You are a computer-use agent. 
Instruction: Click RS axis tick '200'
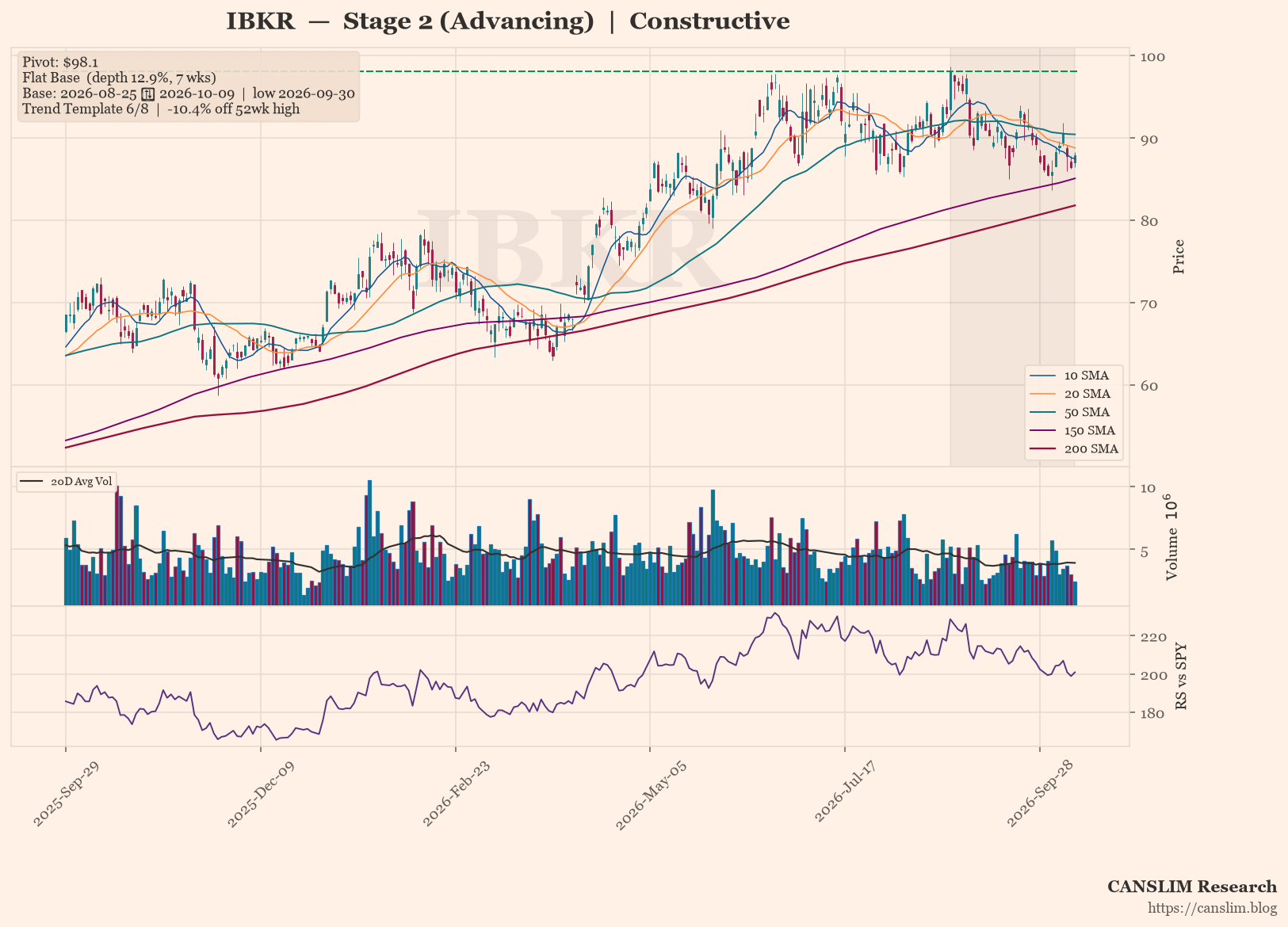coord(1152,675)
